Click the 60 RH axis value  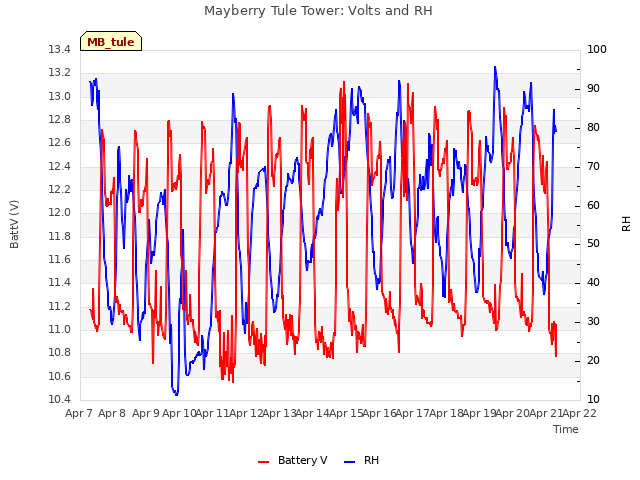point(593,206)
